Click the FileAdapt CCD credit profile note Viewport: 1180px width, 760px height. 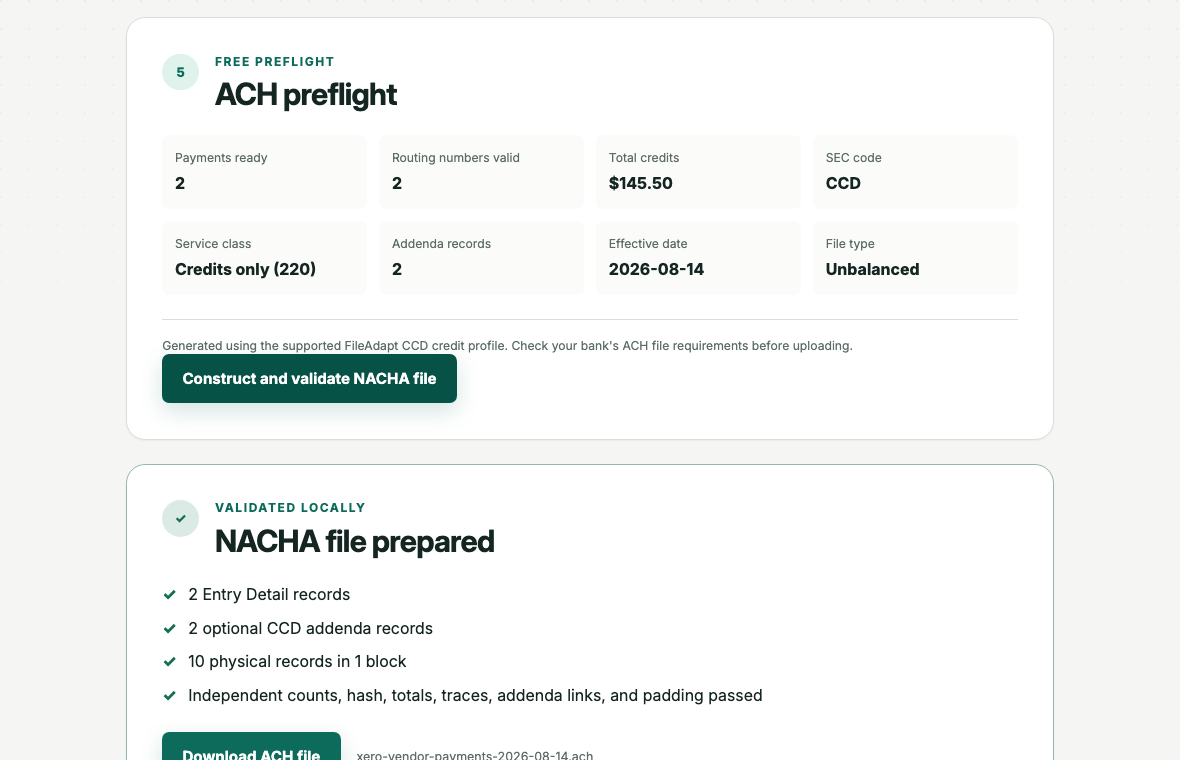(x=507, y=345)
